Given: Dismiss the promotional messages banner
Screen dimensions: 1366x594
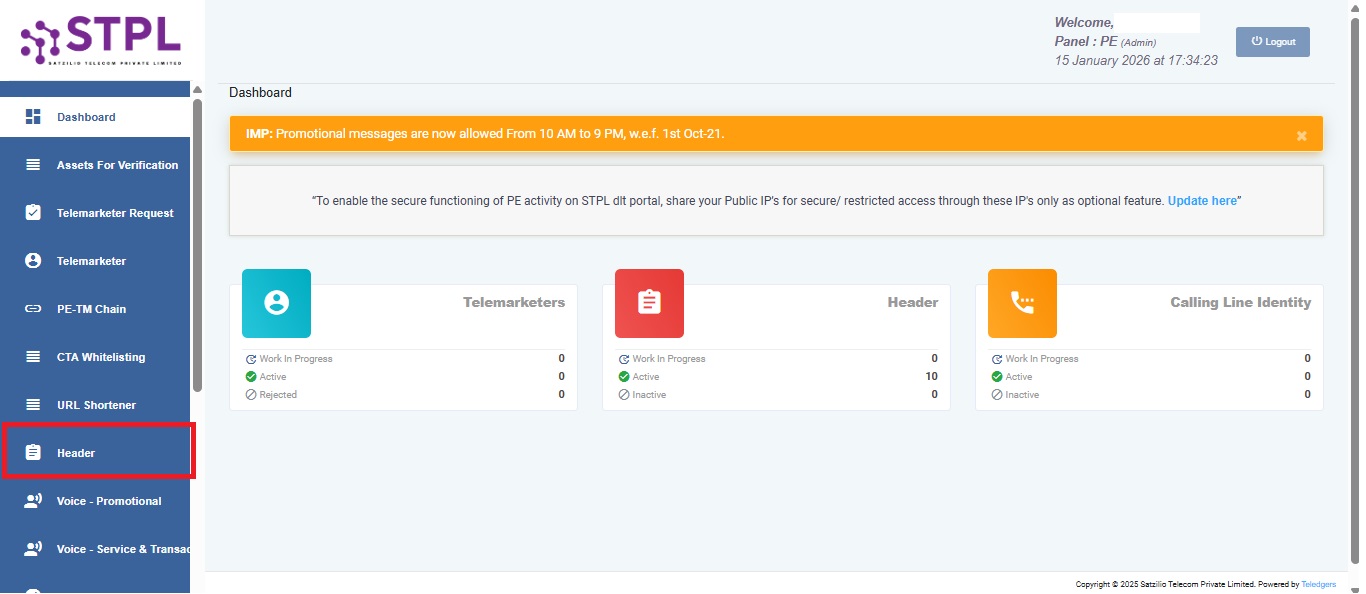Looking at the screenshot, I should tap(1301, 135).
